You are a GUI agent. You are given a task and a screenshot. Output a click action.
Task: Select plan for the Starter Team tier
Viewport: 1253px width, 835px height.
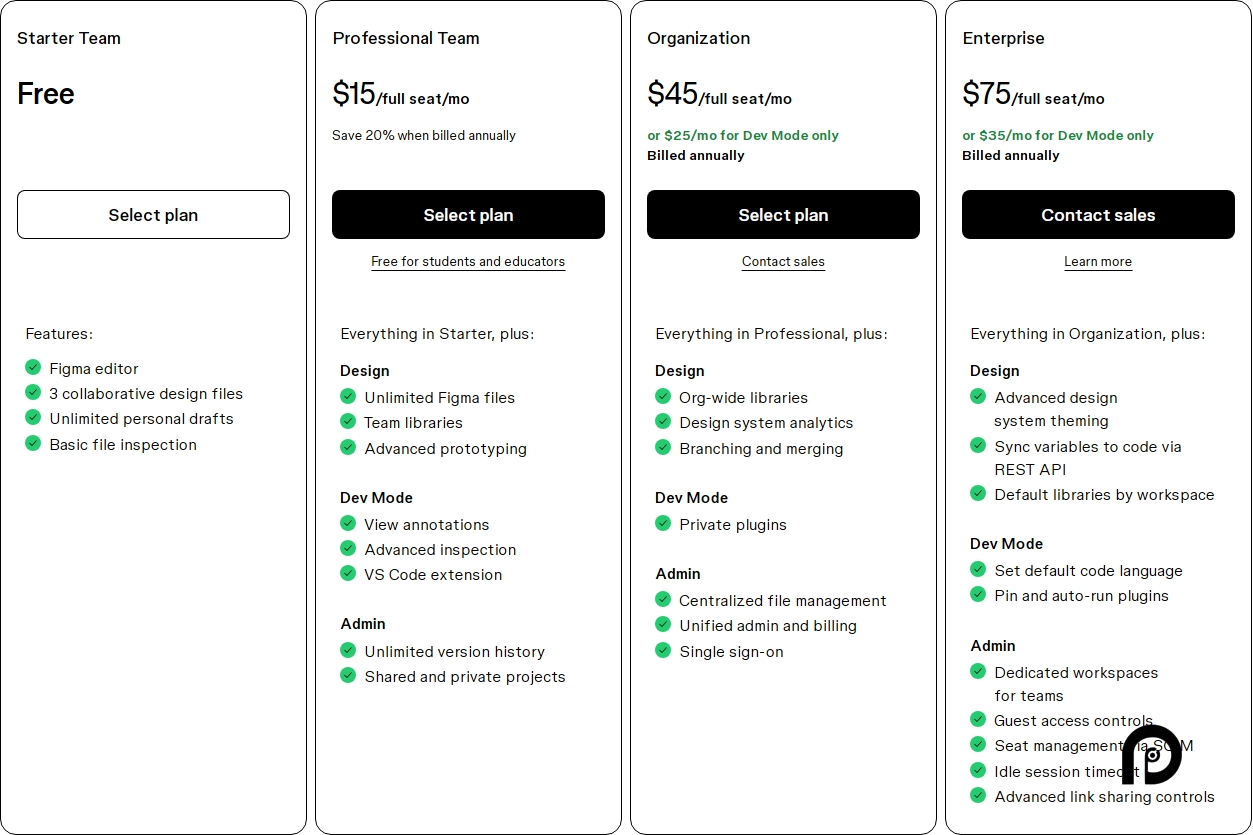click(153, 214)
